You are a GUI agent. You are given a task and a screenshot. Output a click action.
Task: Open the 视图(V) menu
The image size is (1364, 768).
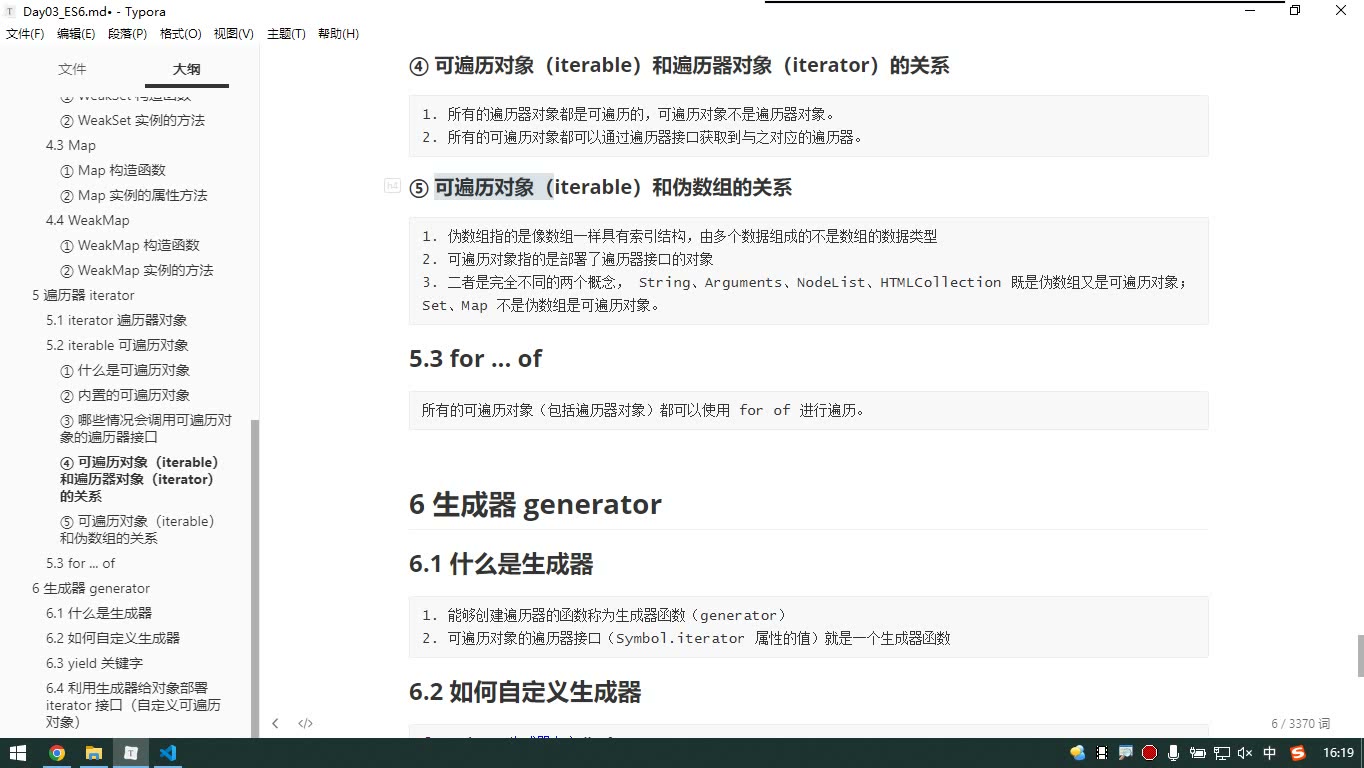234,34
